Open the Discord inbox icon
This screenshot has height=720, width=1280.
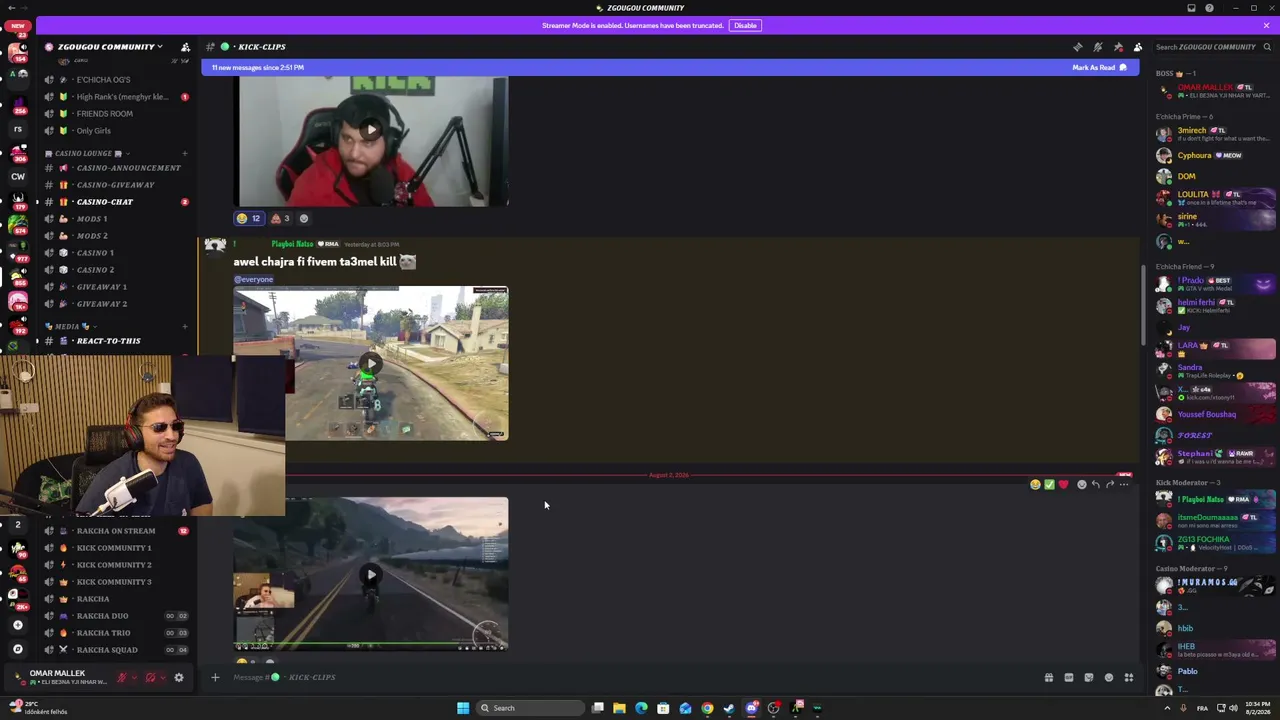pos(1191,8)
